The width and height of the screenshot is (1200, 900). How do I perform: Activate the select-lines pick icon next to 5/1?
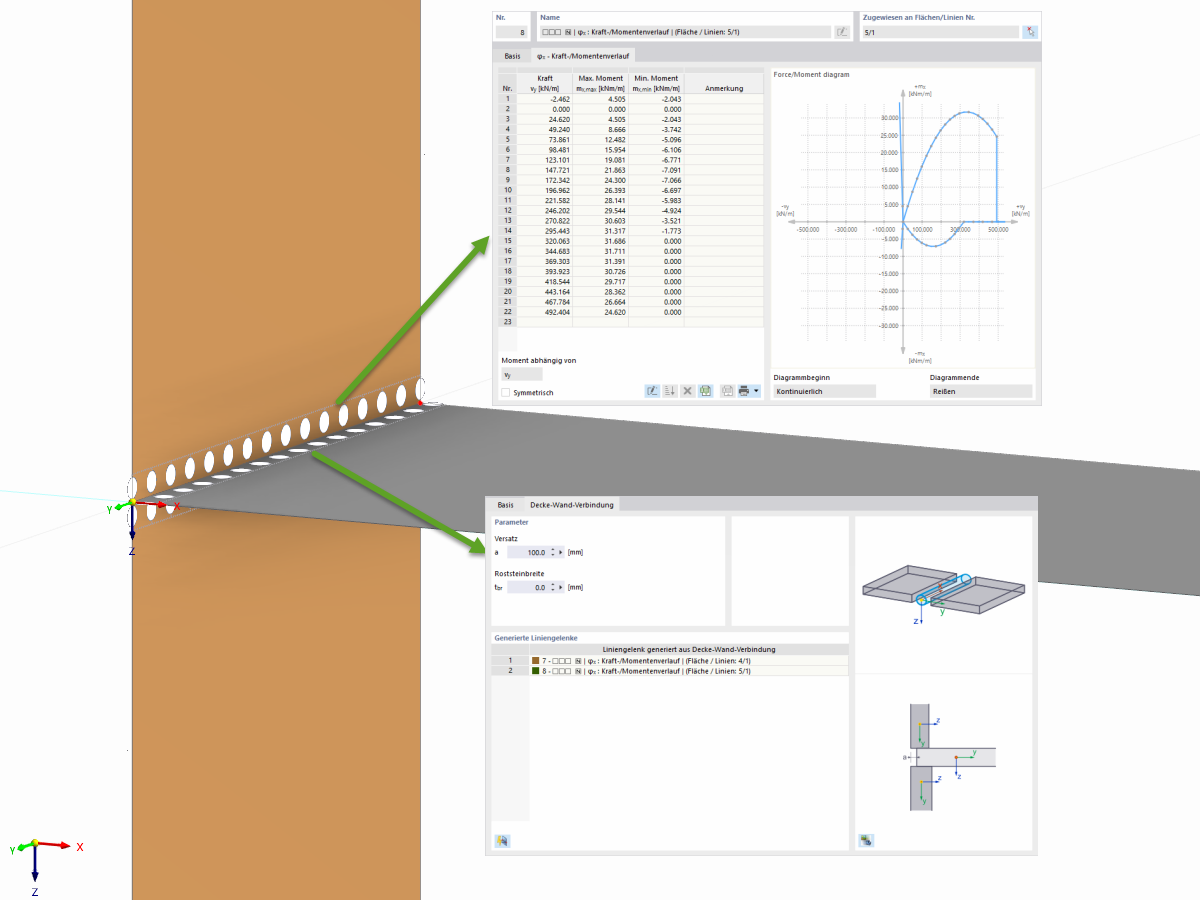(x=1030, y=31)
